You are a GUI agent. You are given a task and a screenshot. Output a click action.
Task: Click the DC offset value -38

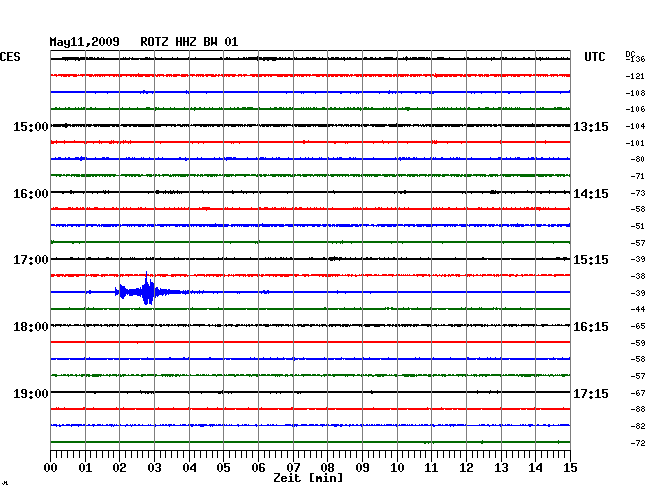point(638,276)
